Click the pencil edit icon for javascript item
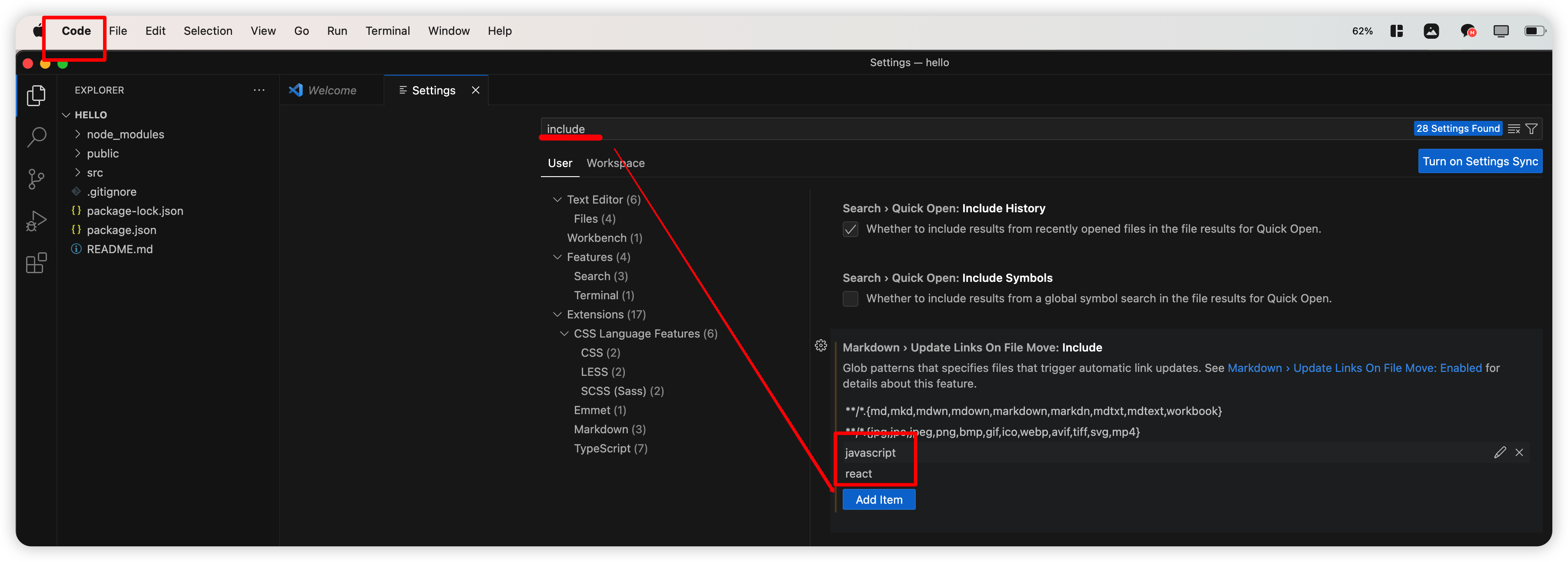1568x562 pixels. [1500, 452]
